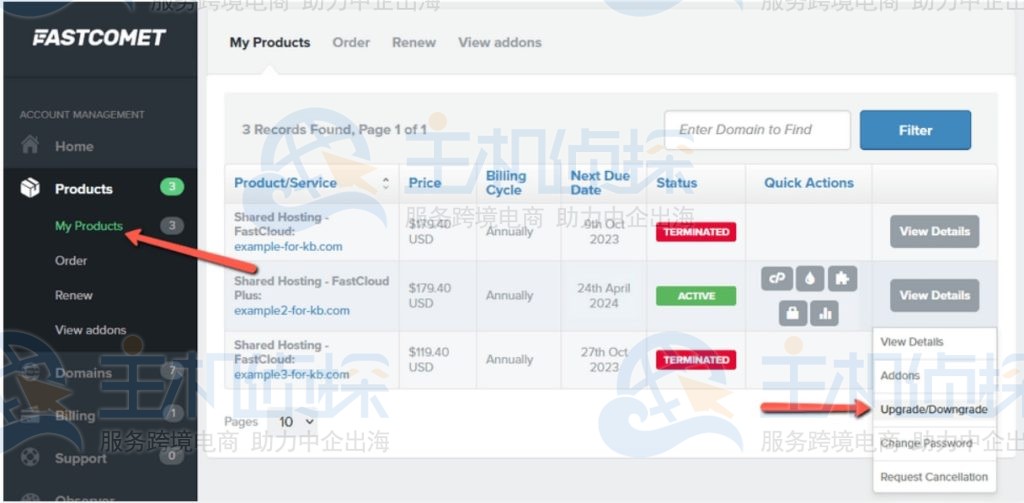Click the Next Due Date column header
The height and width of the screenshot is (503, 1024).
(x=600, y=183)
